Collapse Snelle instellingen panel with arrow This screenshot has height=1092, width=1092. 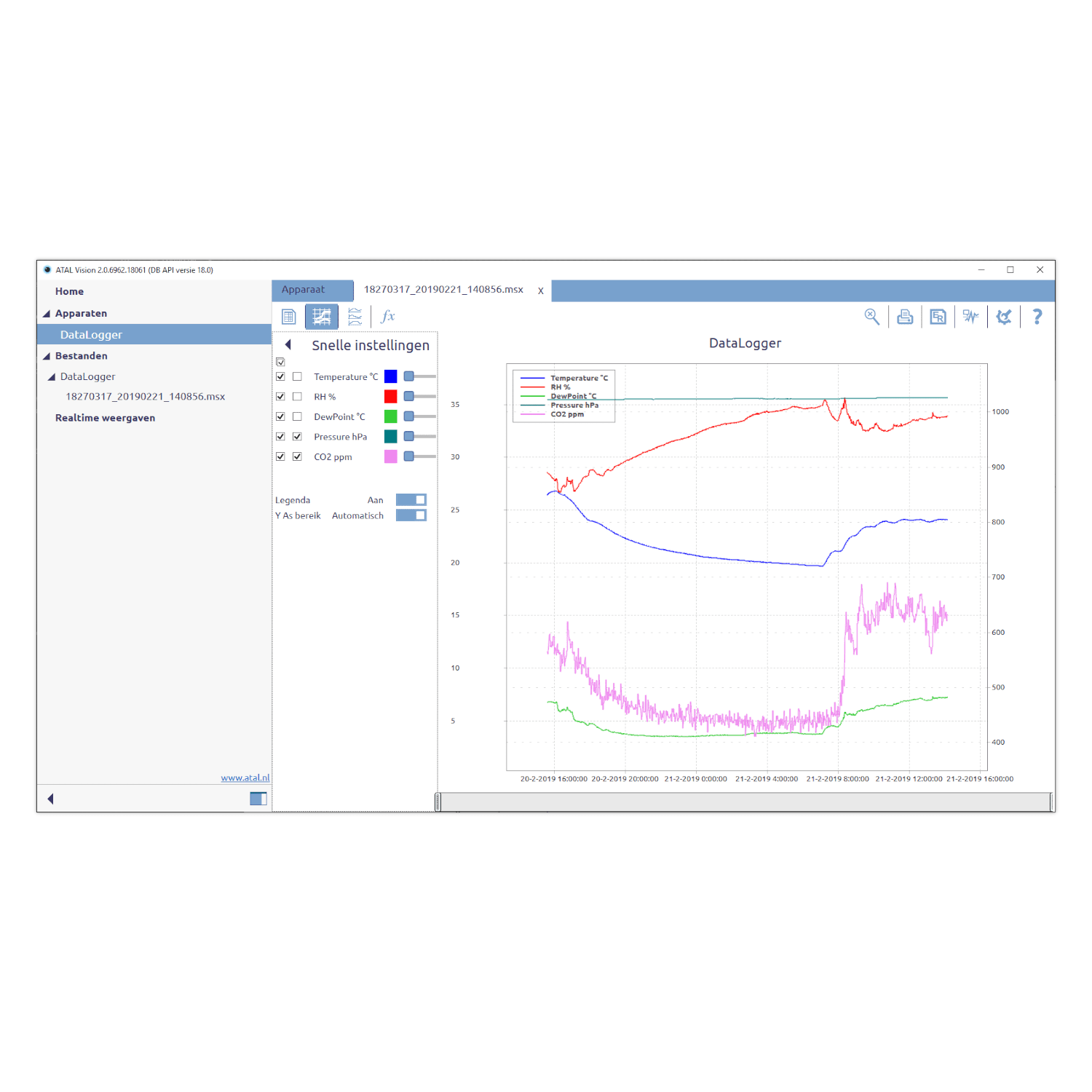(x=288, y=345)
